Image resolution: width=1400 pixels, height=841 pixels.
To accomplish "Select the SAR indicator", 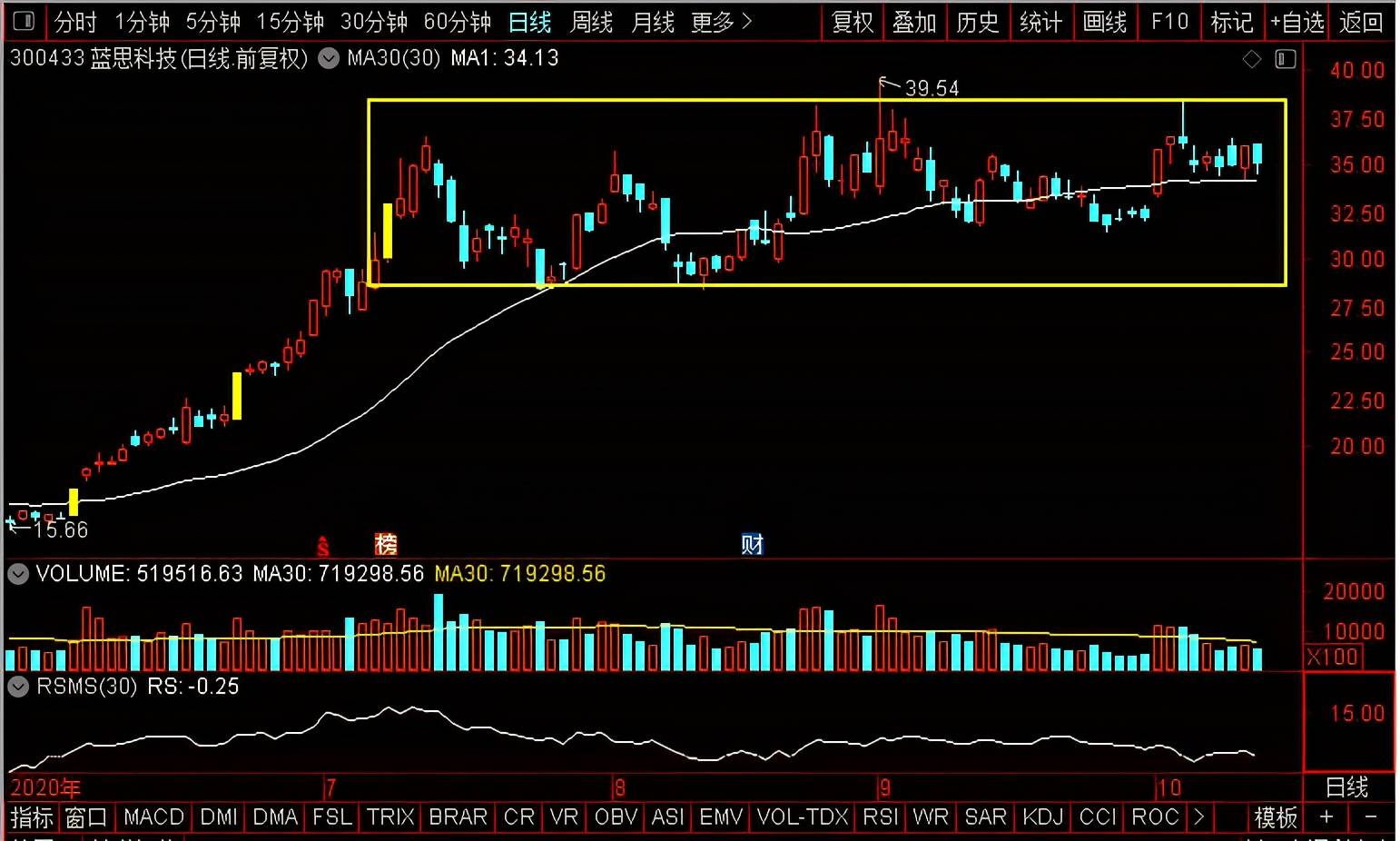I will tap(986, 817).
